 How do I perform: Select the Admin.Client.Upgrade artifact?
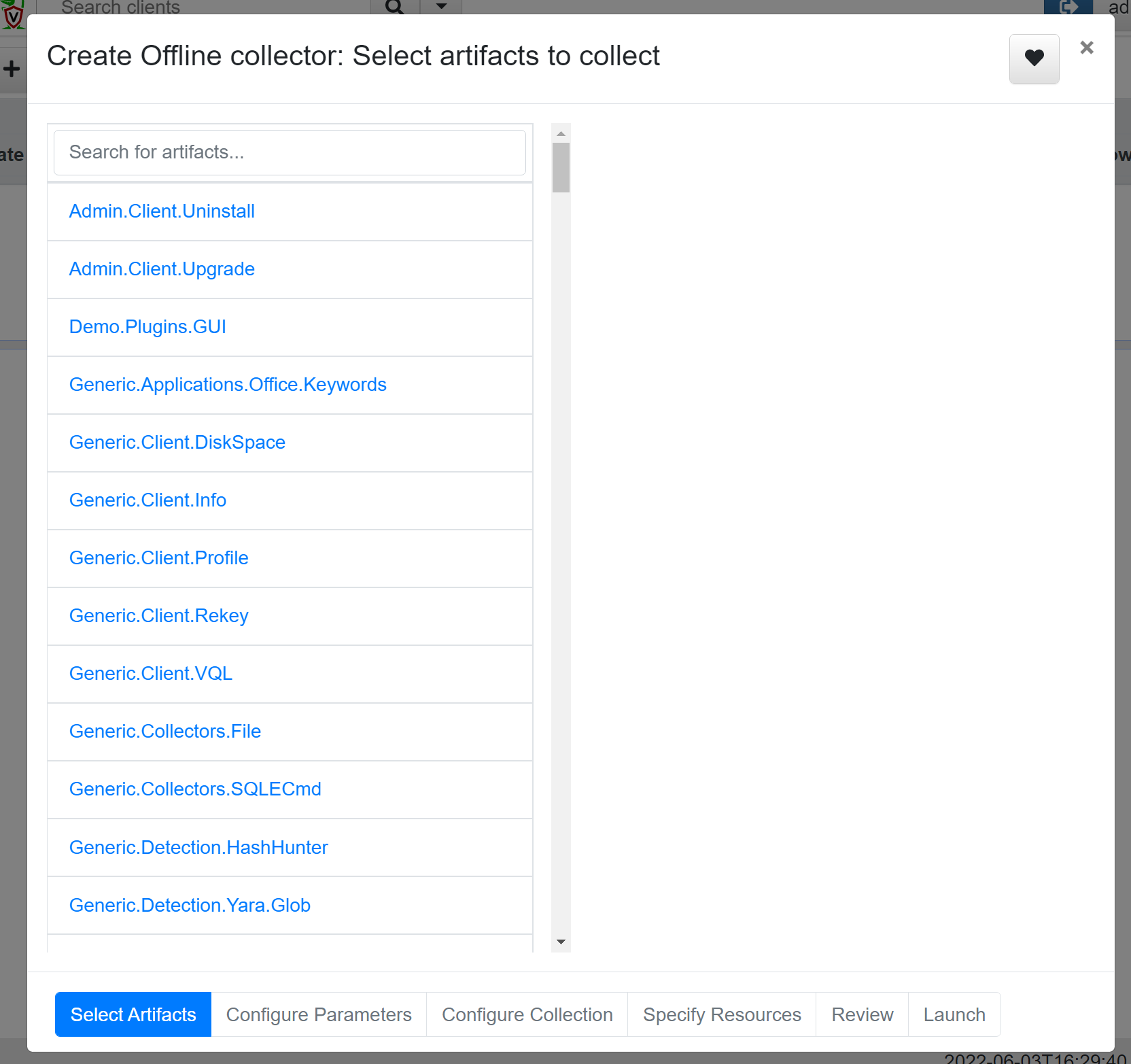(x=290, y=269)
